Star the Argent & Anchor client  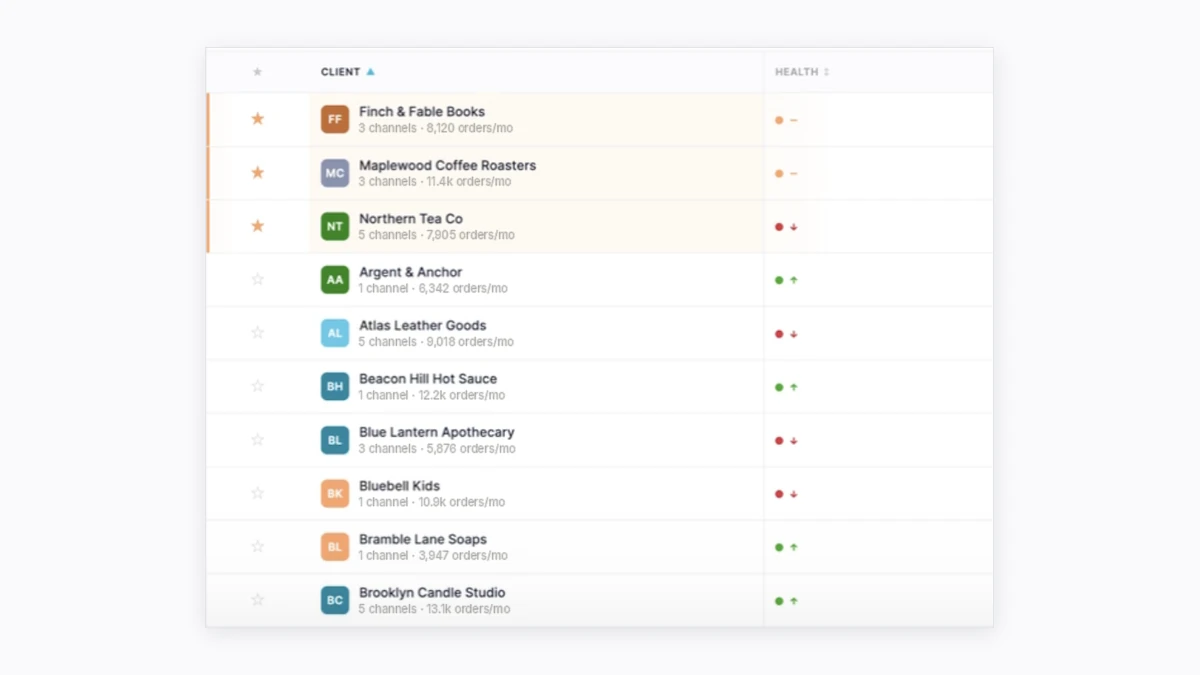tap(257, 280)
